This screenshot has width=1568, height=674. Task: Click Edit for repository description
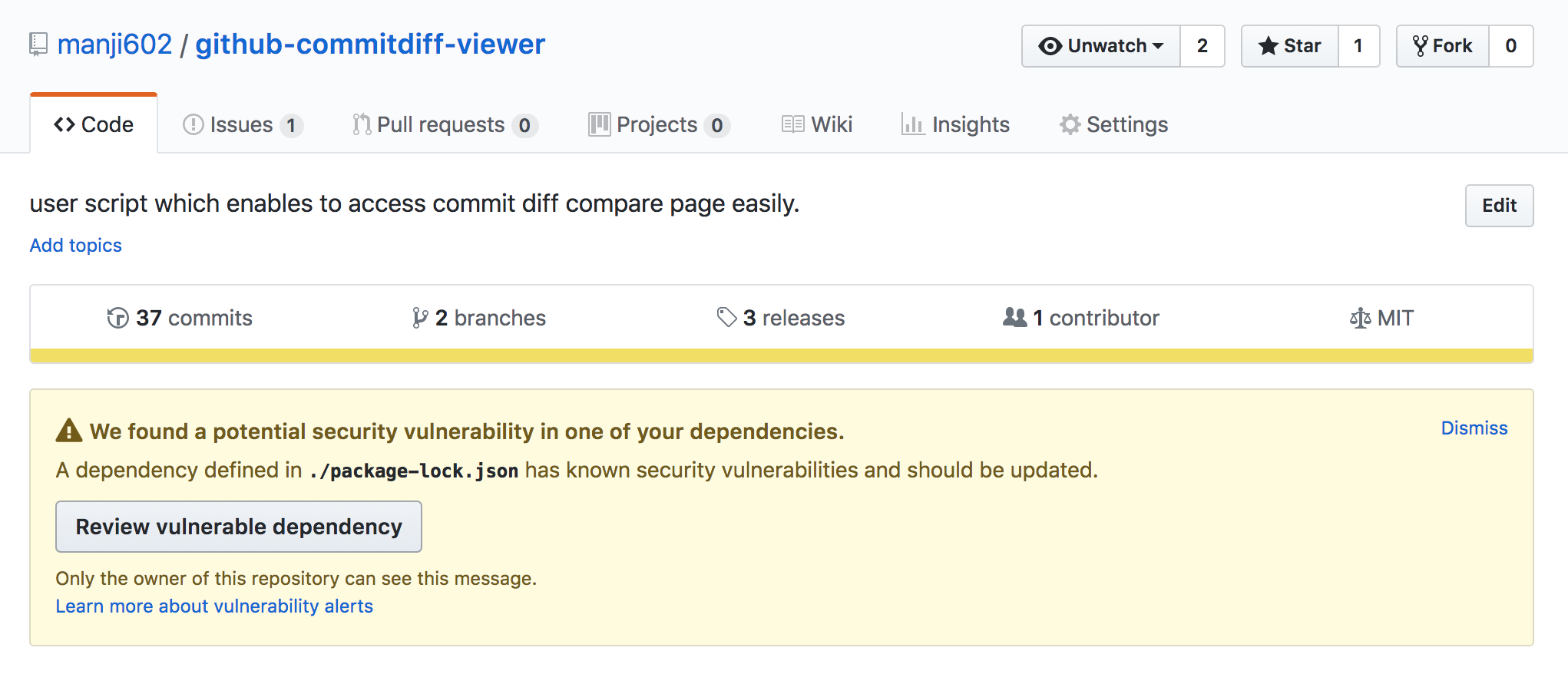(1499, 206)
